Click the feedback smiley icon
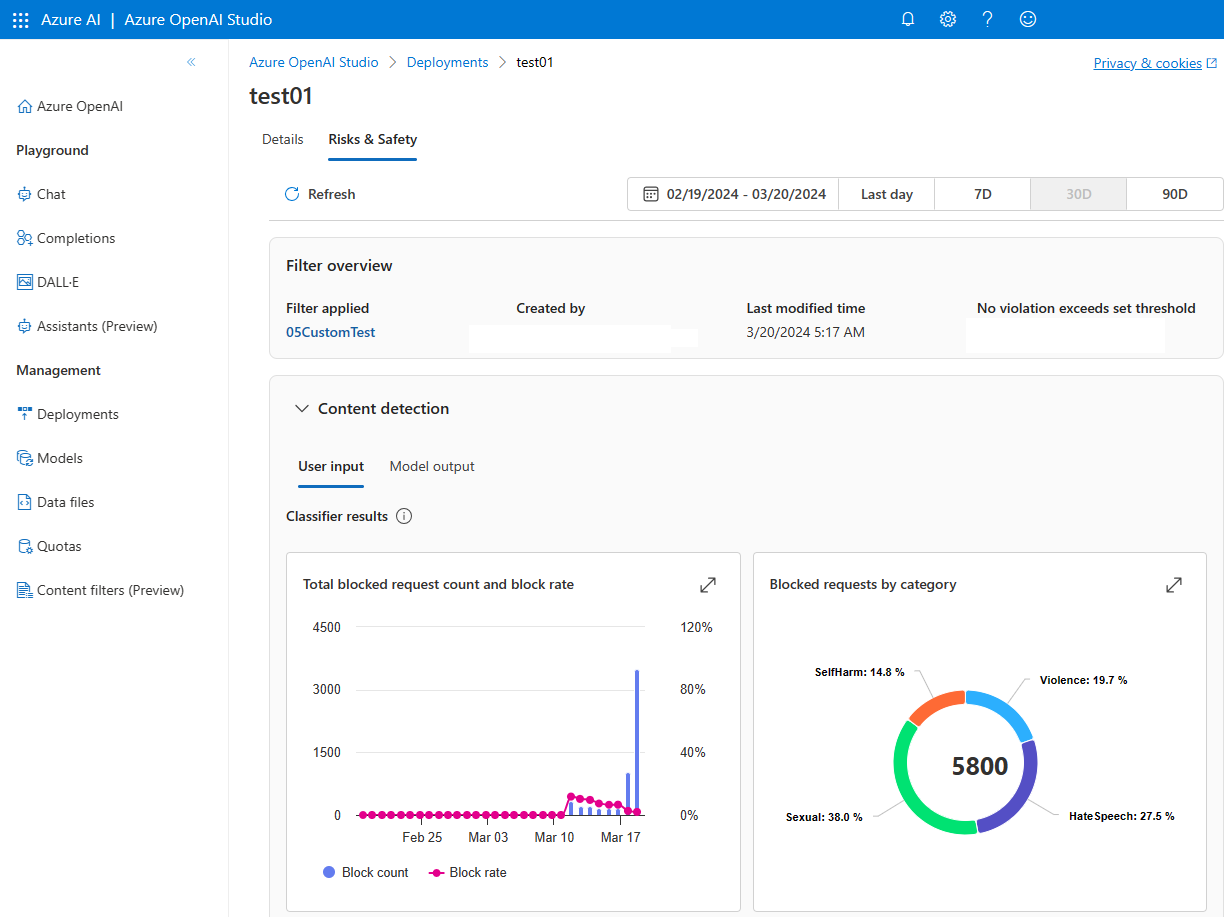Image resolution: width=1224 pixels, height=917 pixels. [1027, 19]
